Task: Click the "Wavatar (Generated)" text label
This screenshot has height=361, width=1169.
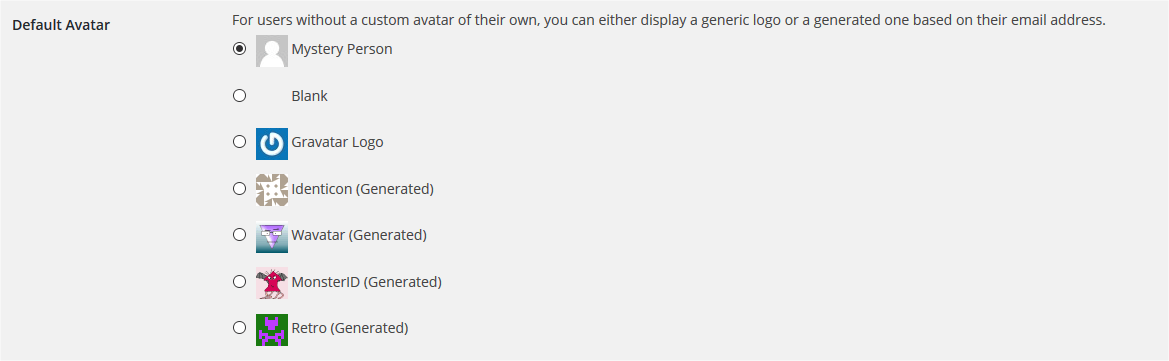Action: tap(359, 236)
